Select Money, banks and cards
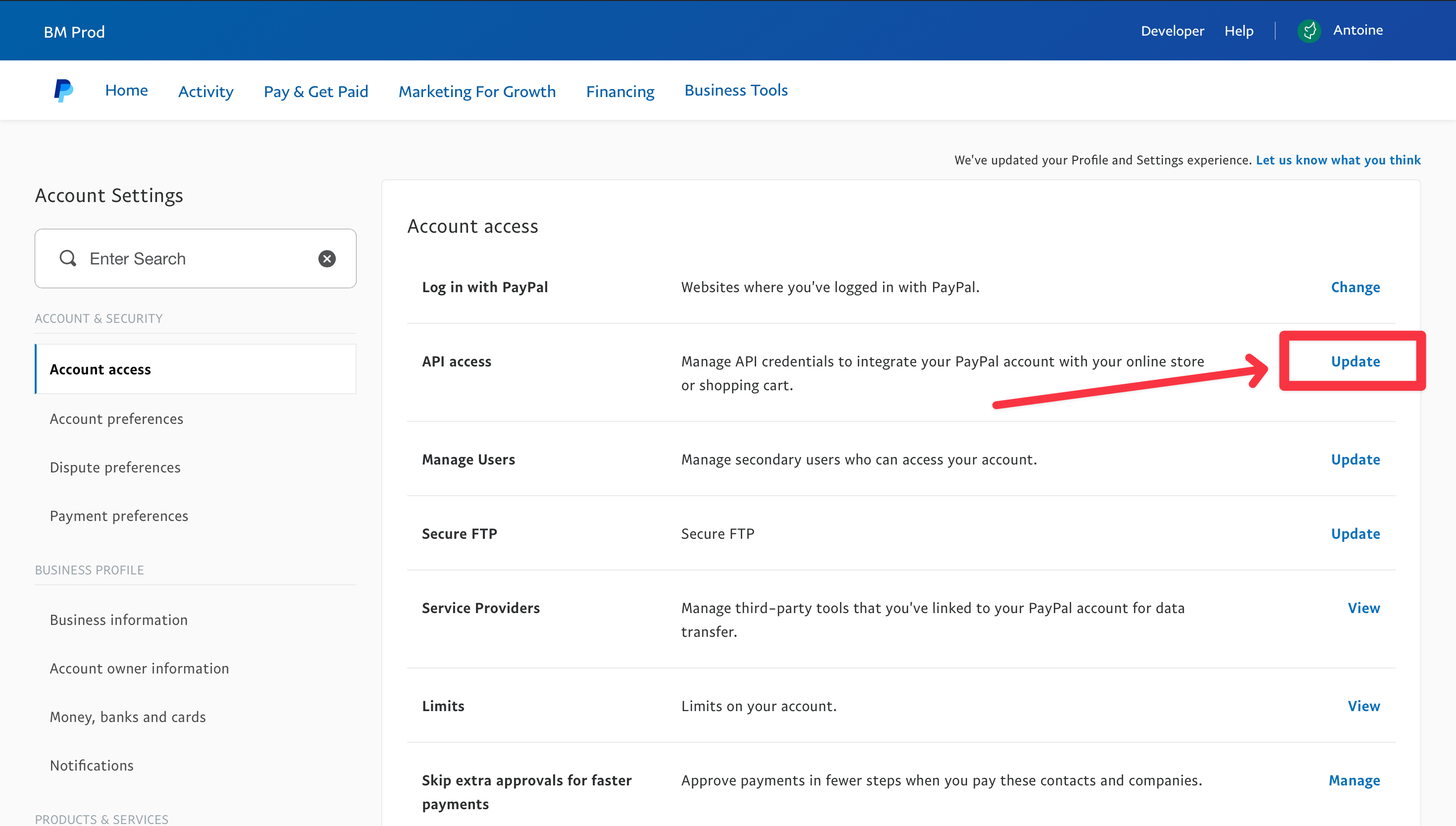 tap(128, 717)
